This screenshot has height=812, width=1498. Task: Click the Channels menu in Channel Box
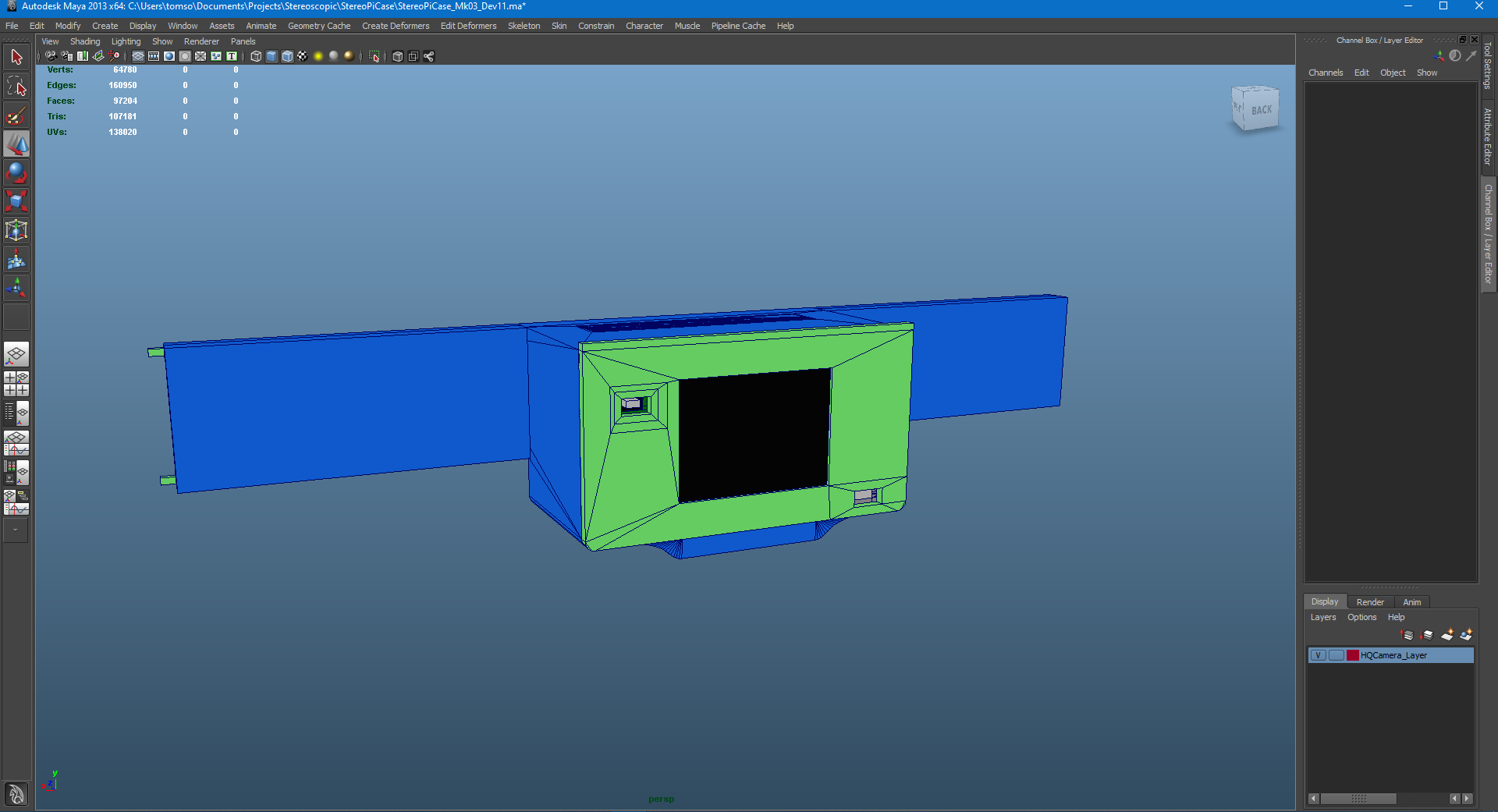(1326, 72)
